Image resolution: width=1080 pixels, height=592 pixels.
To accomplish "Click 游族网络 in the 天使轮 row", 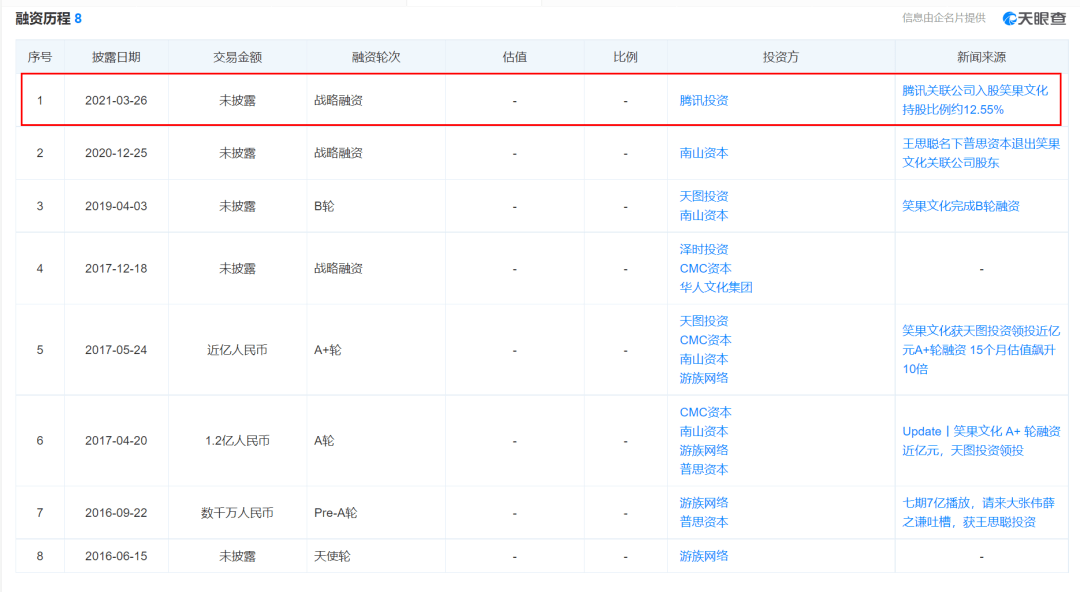I will tap(703, 556).
